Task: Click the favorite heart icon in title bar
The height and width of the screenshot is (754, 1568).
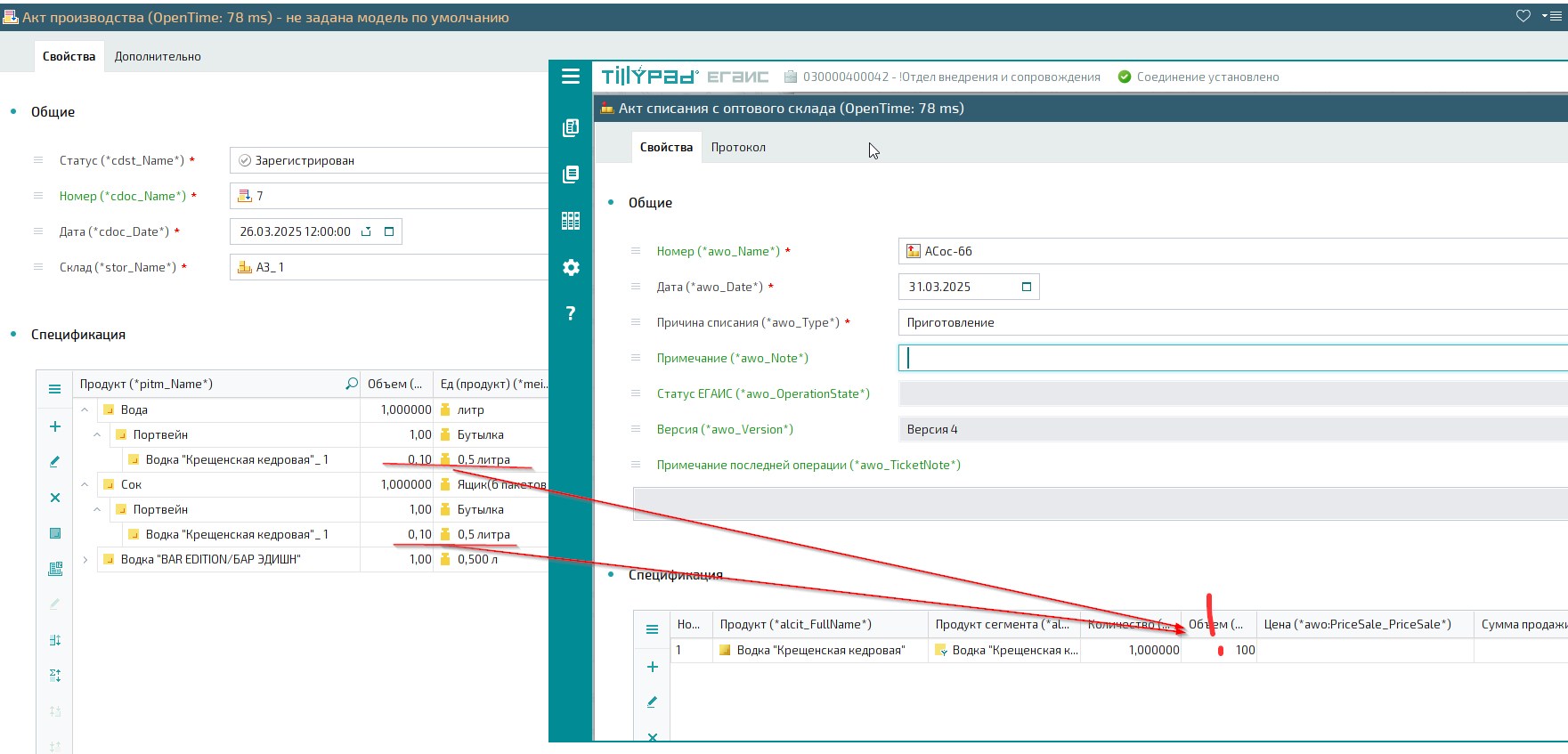Action: point(1523,16)
